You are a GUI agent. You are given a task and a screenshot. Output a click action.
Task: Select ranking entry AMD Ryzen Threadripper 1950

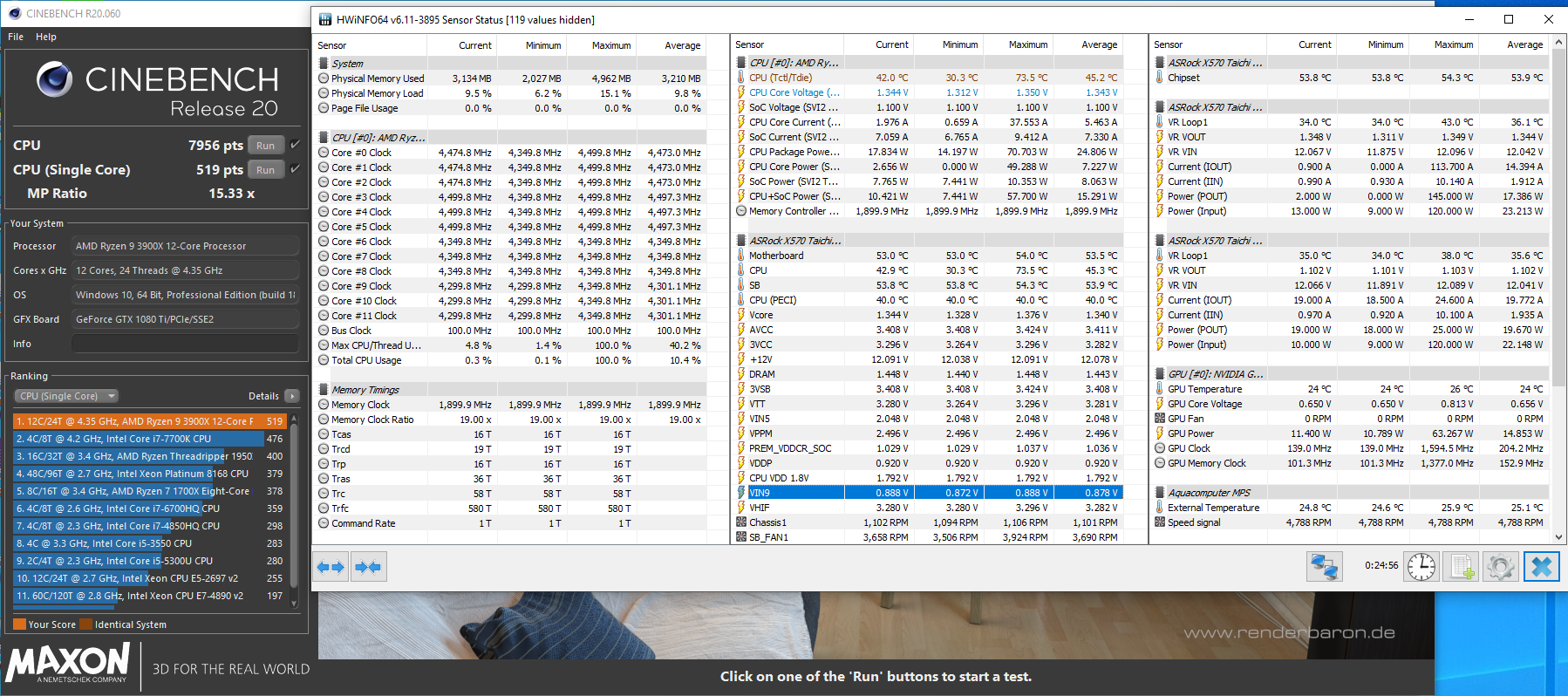tap(150, 456)
